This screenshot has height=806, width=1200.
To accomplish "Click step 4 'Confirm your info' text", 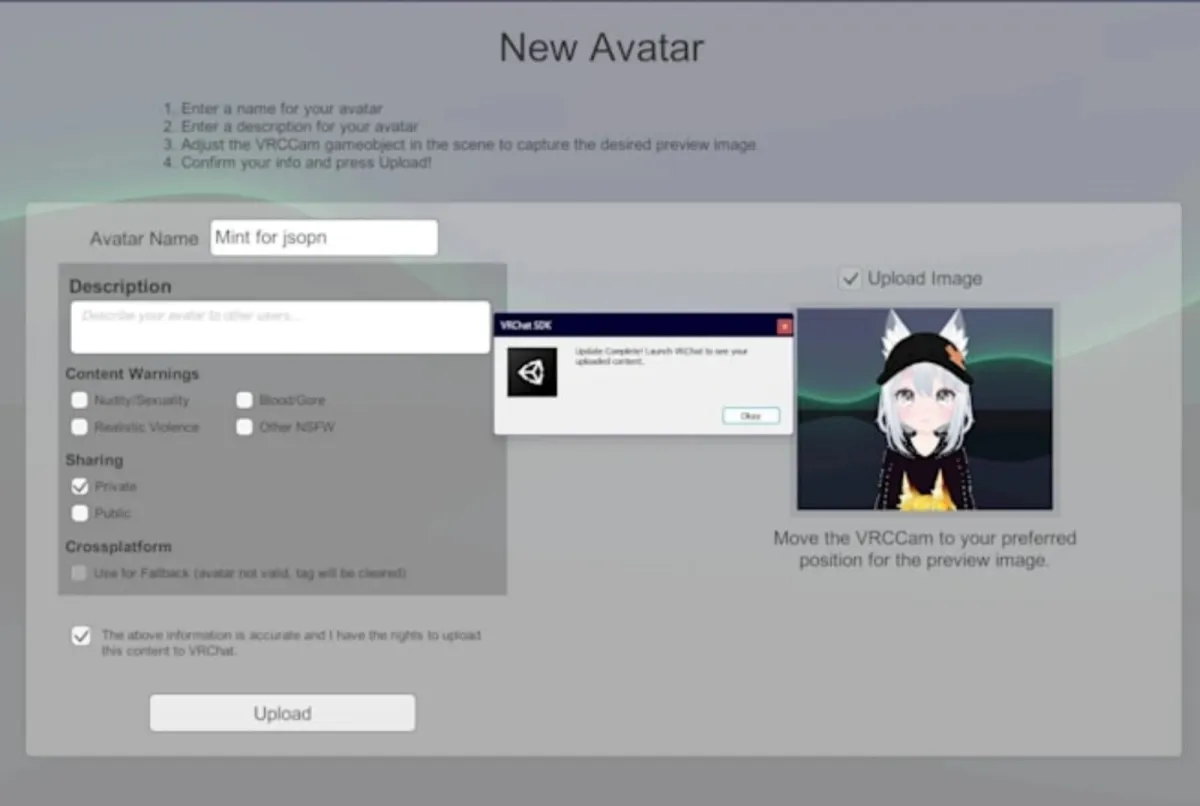I will (298, 162).
